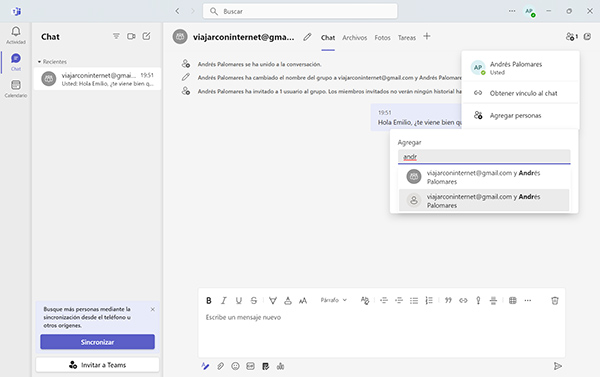Open the sticker picker
The image size is (600, 377).
pyautogui.click(x=266, y=366)
